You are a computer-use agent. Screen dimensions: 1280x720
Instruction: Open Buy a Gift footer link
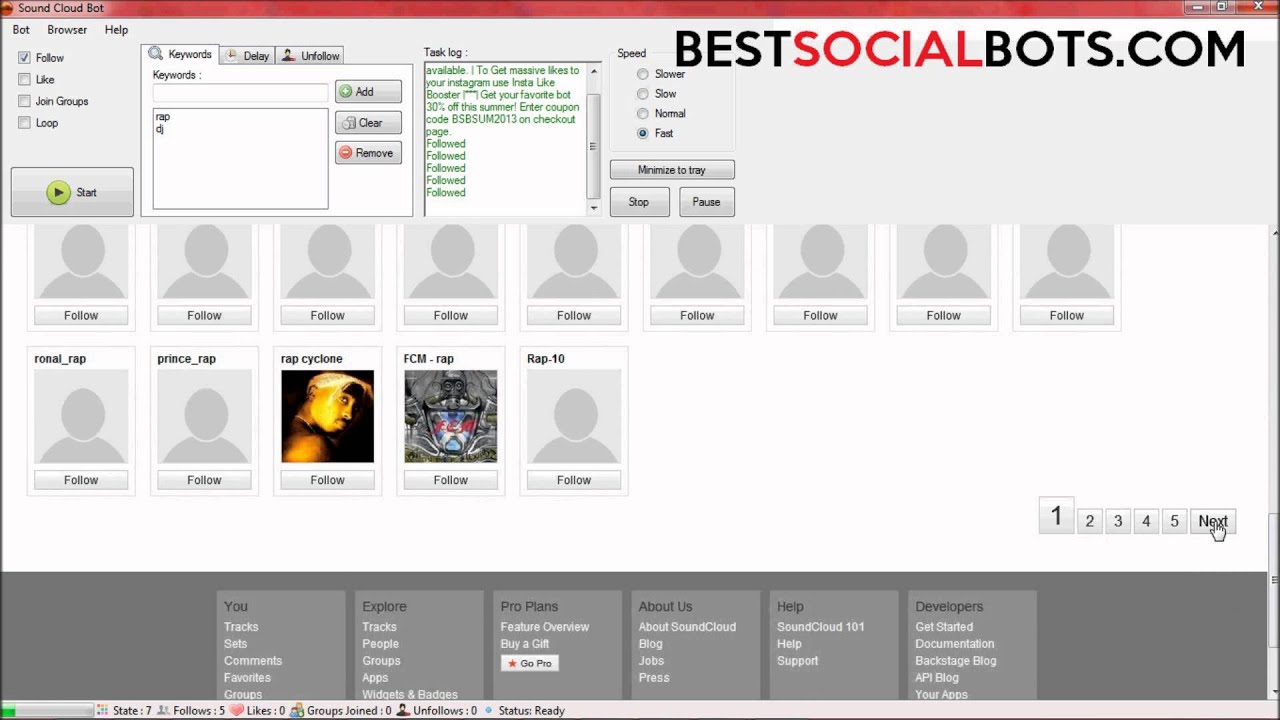tap(525, 644)
